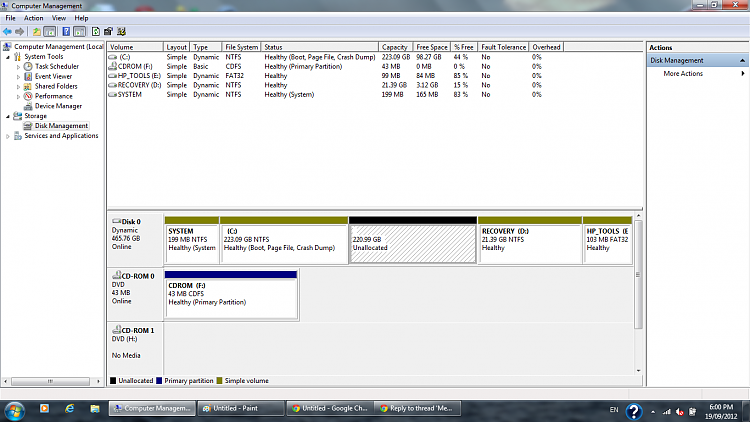750x422 pixels.
Task: Sort by Fault Tolerance column header
Action: [x=503, y=47]
